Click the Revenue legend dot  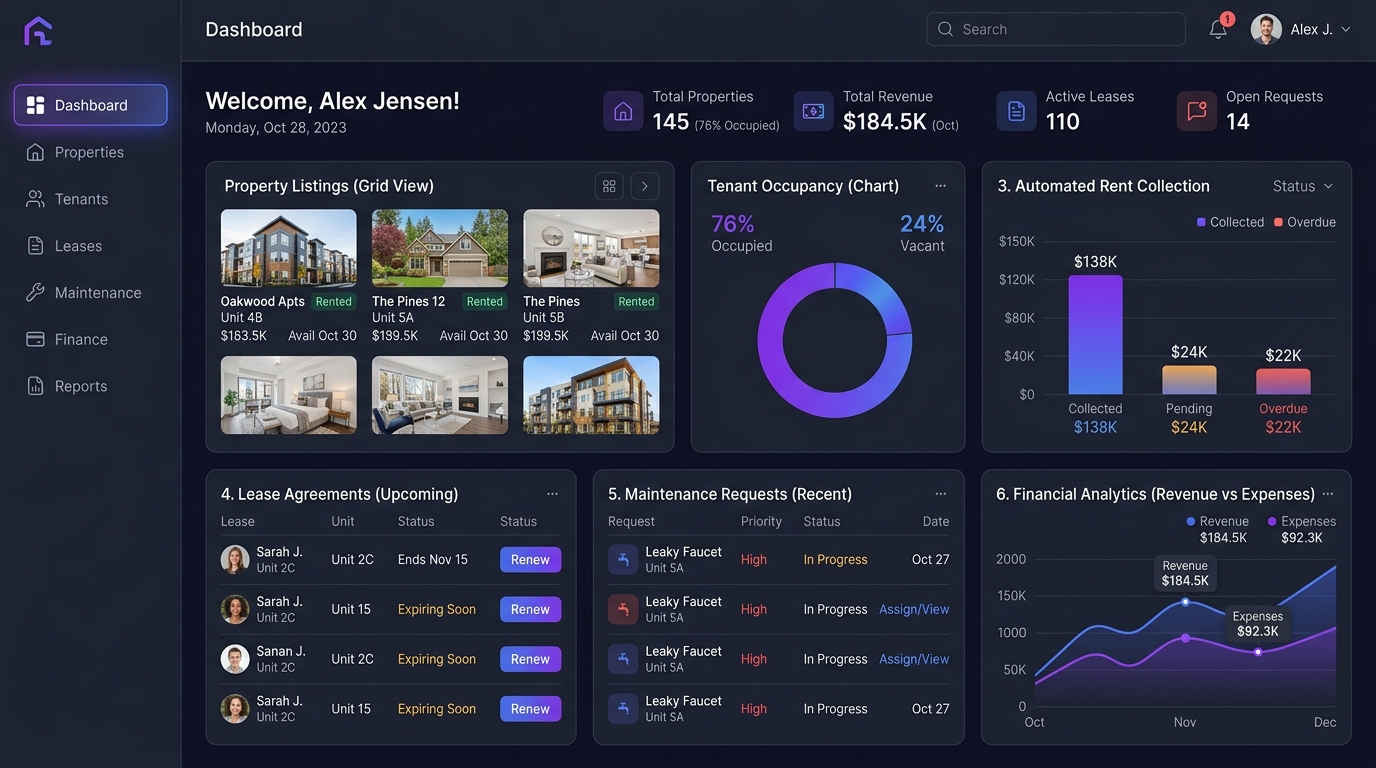[1190, 521]
